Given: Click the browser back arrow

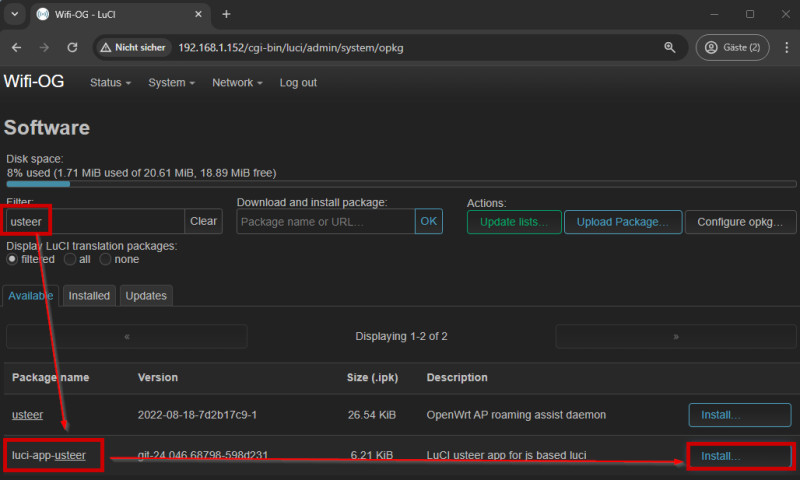Looking at the screenshot, I should click(16, 47).
